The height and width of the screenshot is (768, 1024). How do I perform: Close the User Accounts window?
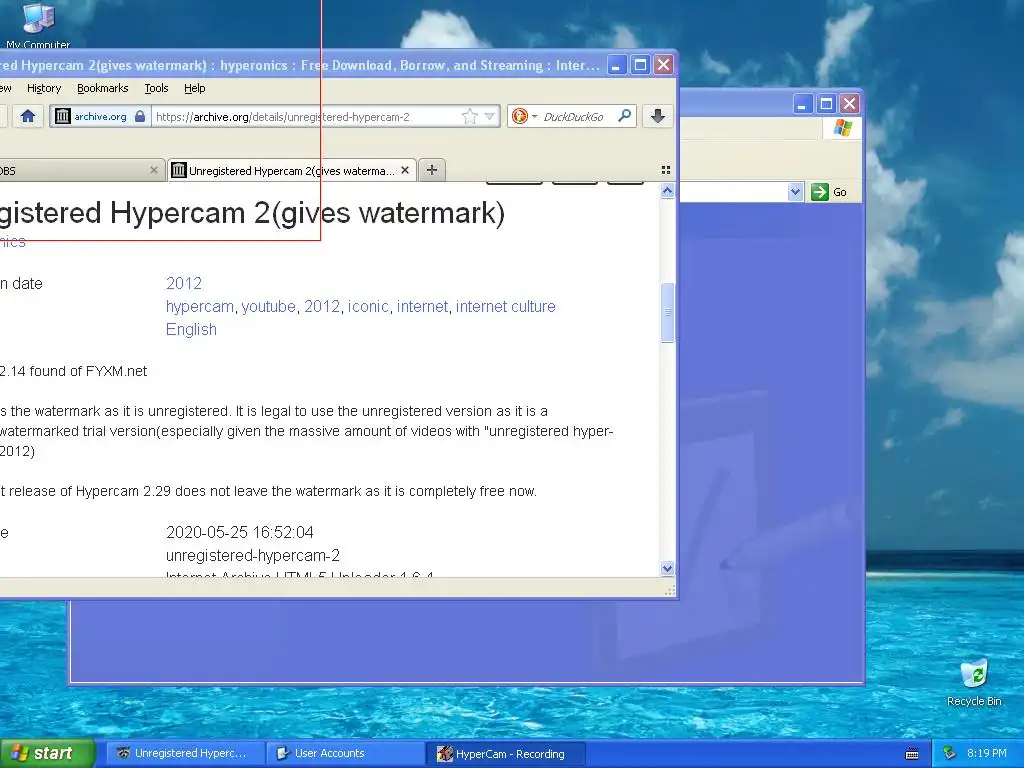849,103
